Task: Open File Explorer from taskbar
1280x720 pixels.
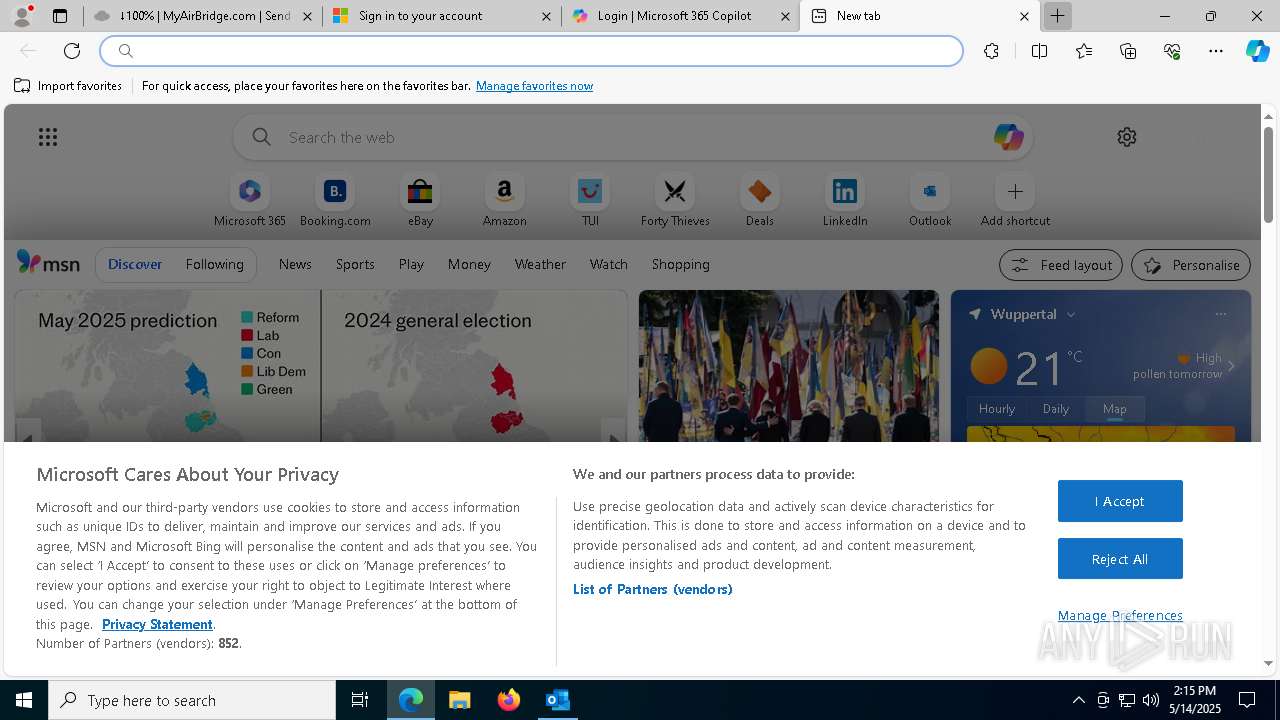Action: pyautogui.click(x=460, y=700)
